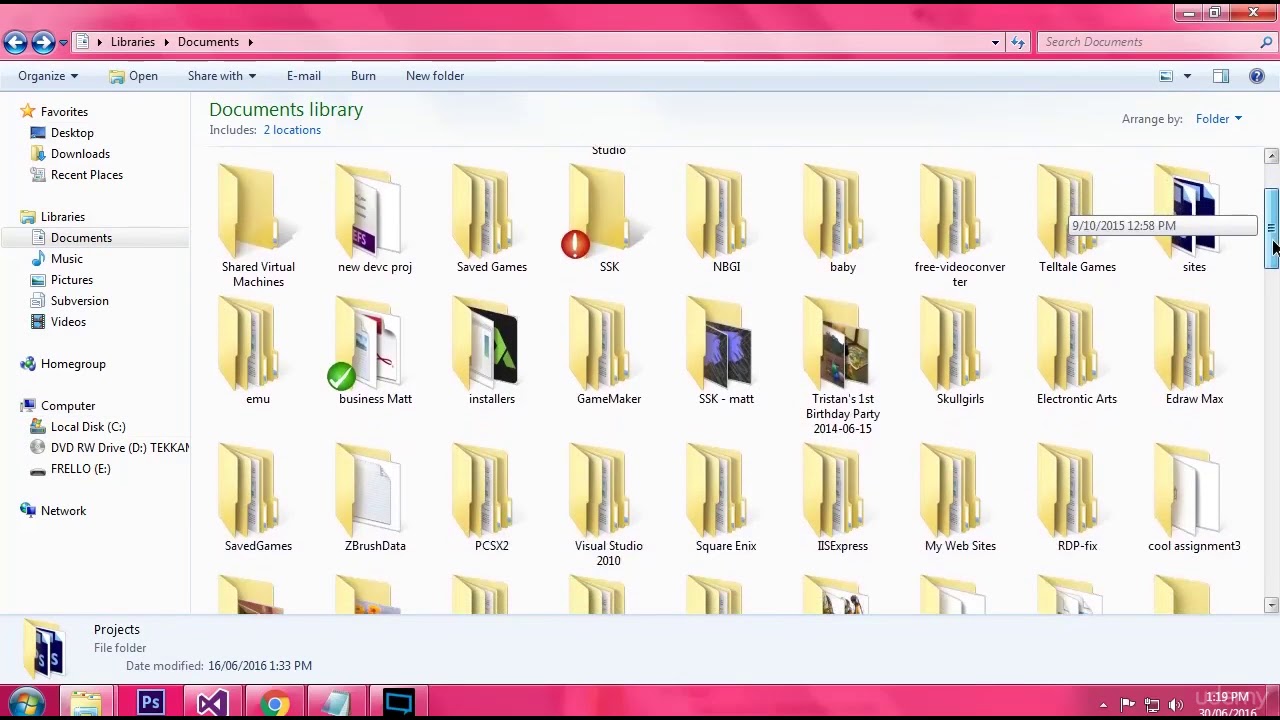The height and width of the screenshot is (720, 1280).
Task: Select the new devc proj folder
Action: 375,220
